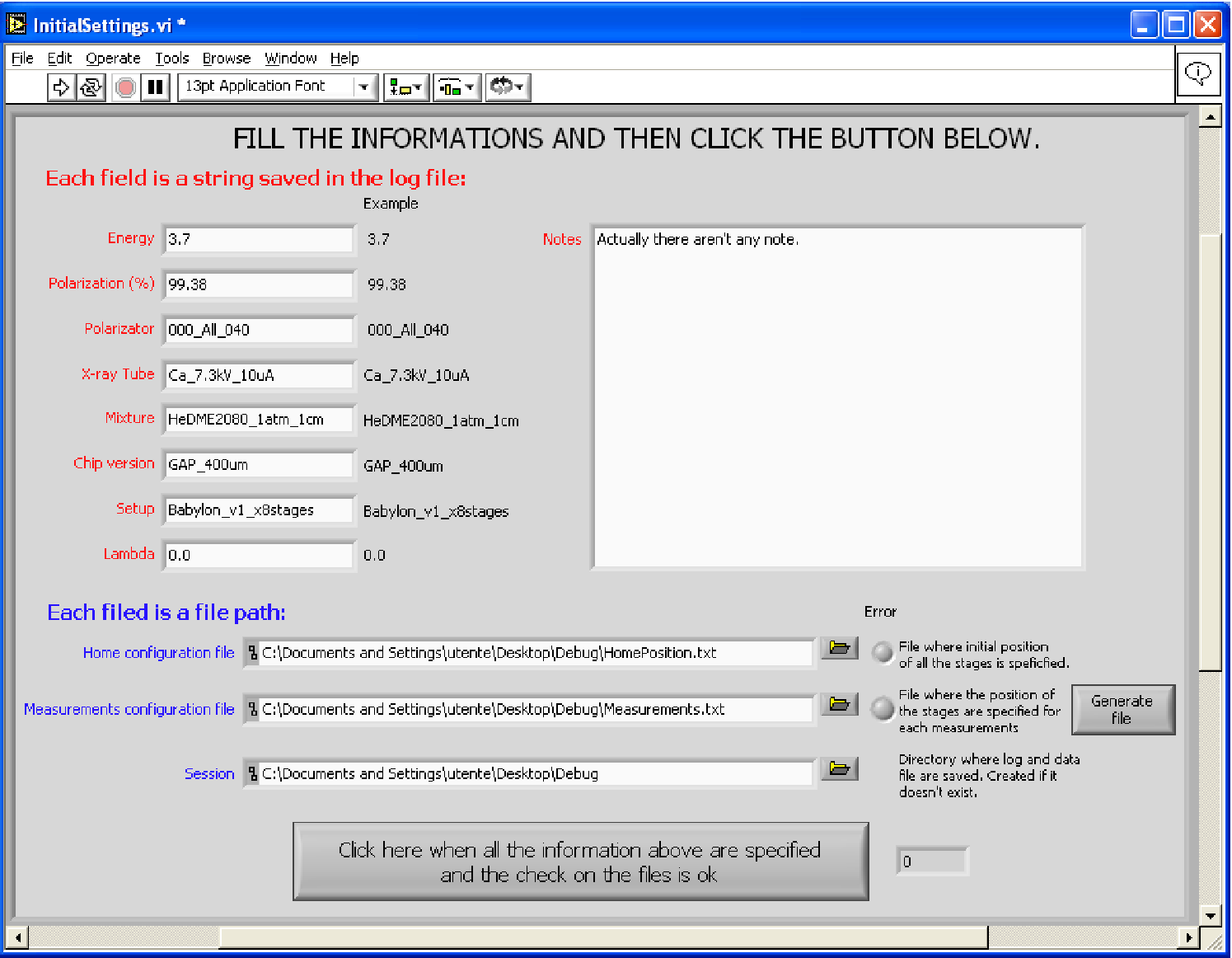Open the Distribute Objects toolbar menu
The height and width of the screenshot is (958, 1232).
[457, 87]
